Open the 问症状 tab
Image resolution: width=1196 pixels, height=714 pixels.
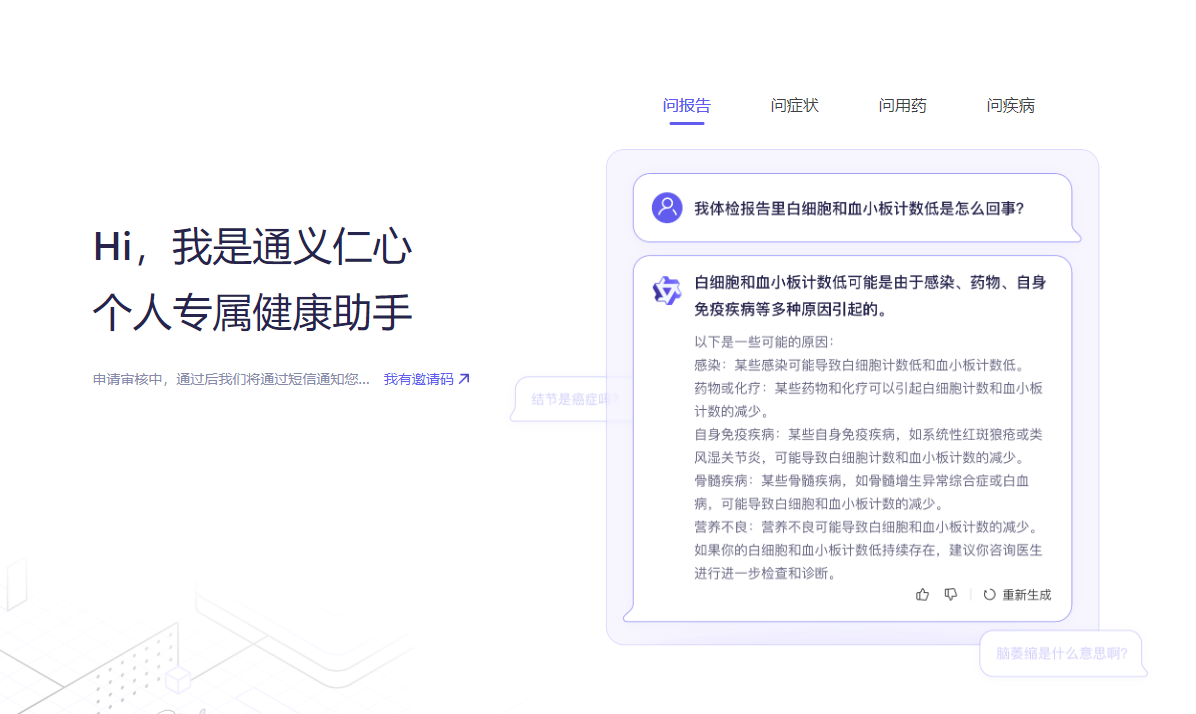coord(794,105)
